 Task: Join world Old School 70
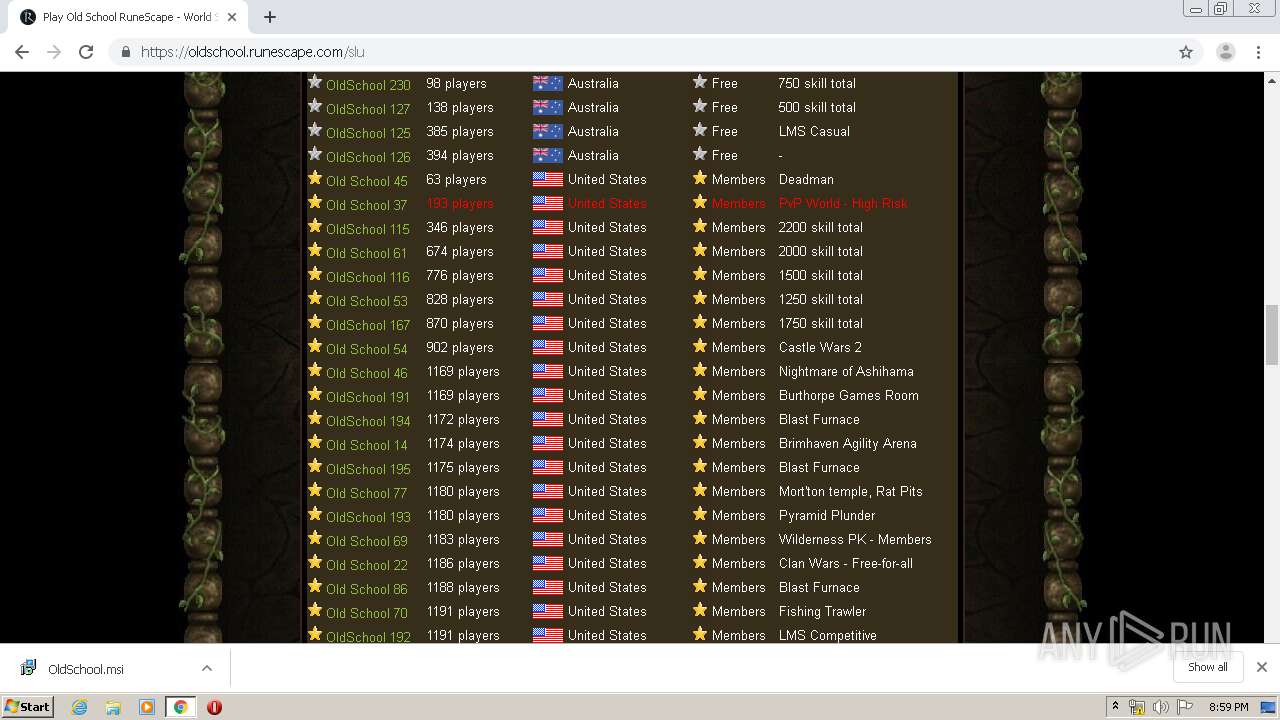point(367,613)
